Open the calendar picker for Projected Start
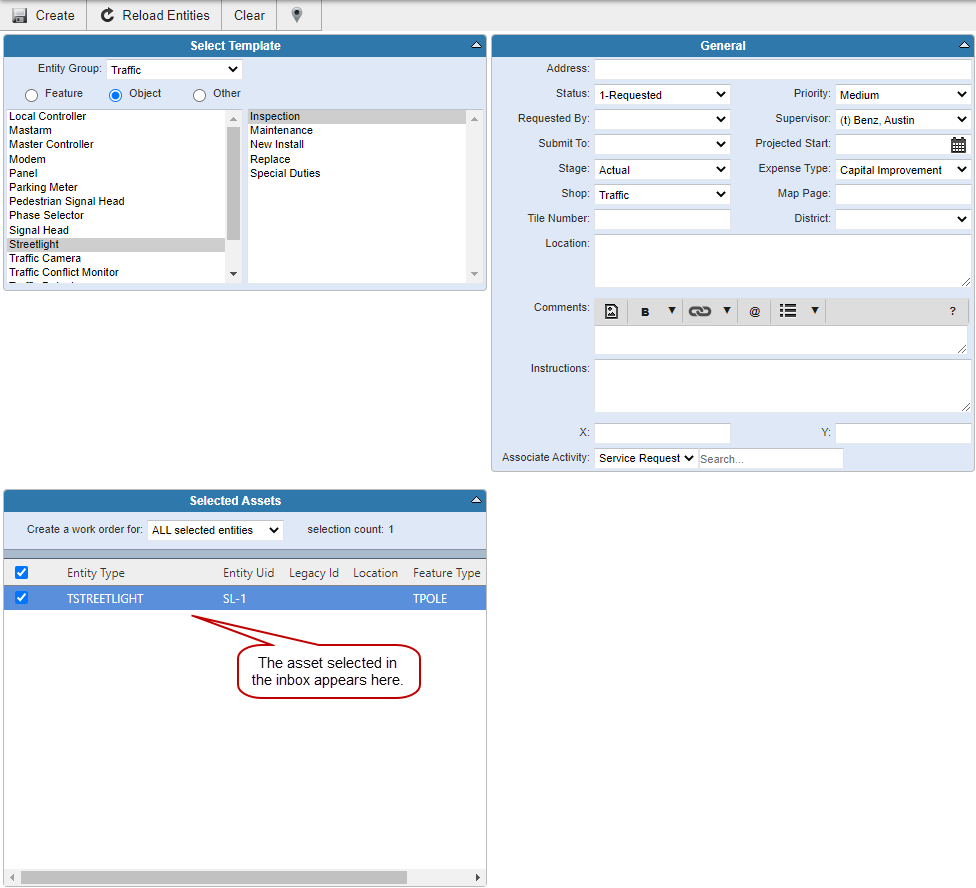Screen dimensions: 976x888 tap(959, 144)
